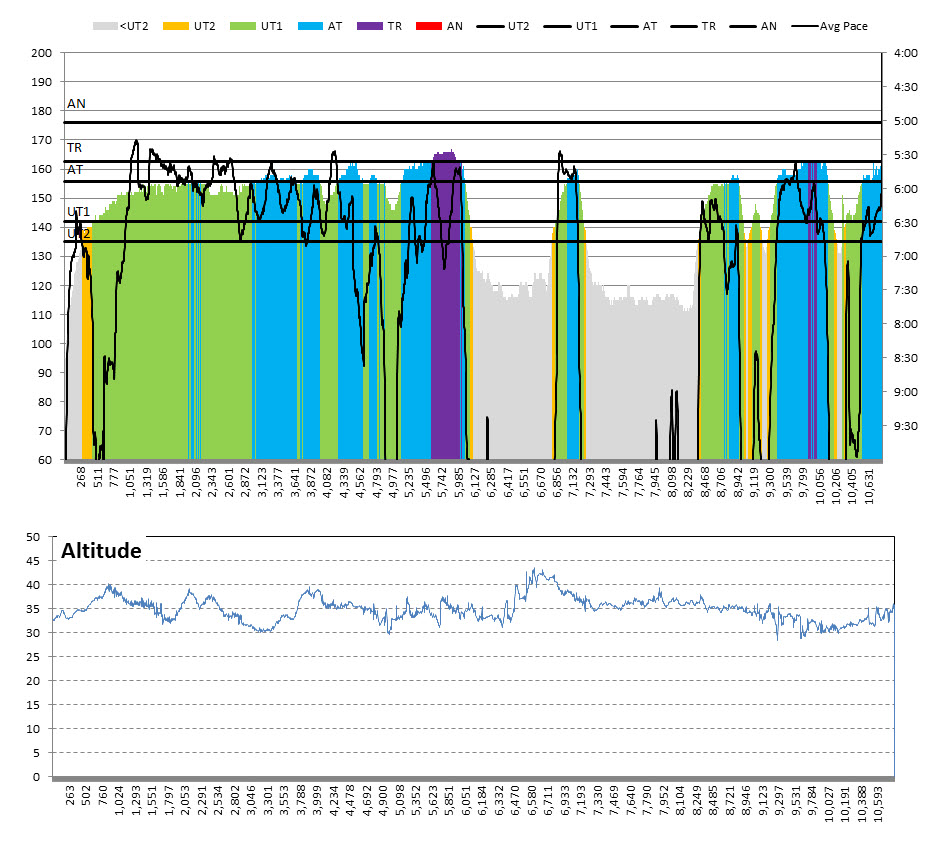The width and height of the screenshot is (948, 841).
Task: Click the AN threshold label inside the chart
Action: coord(76,103)
